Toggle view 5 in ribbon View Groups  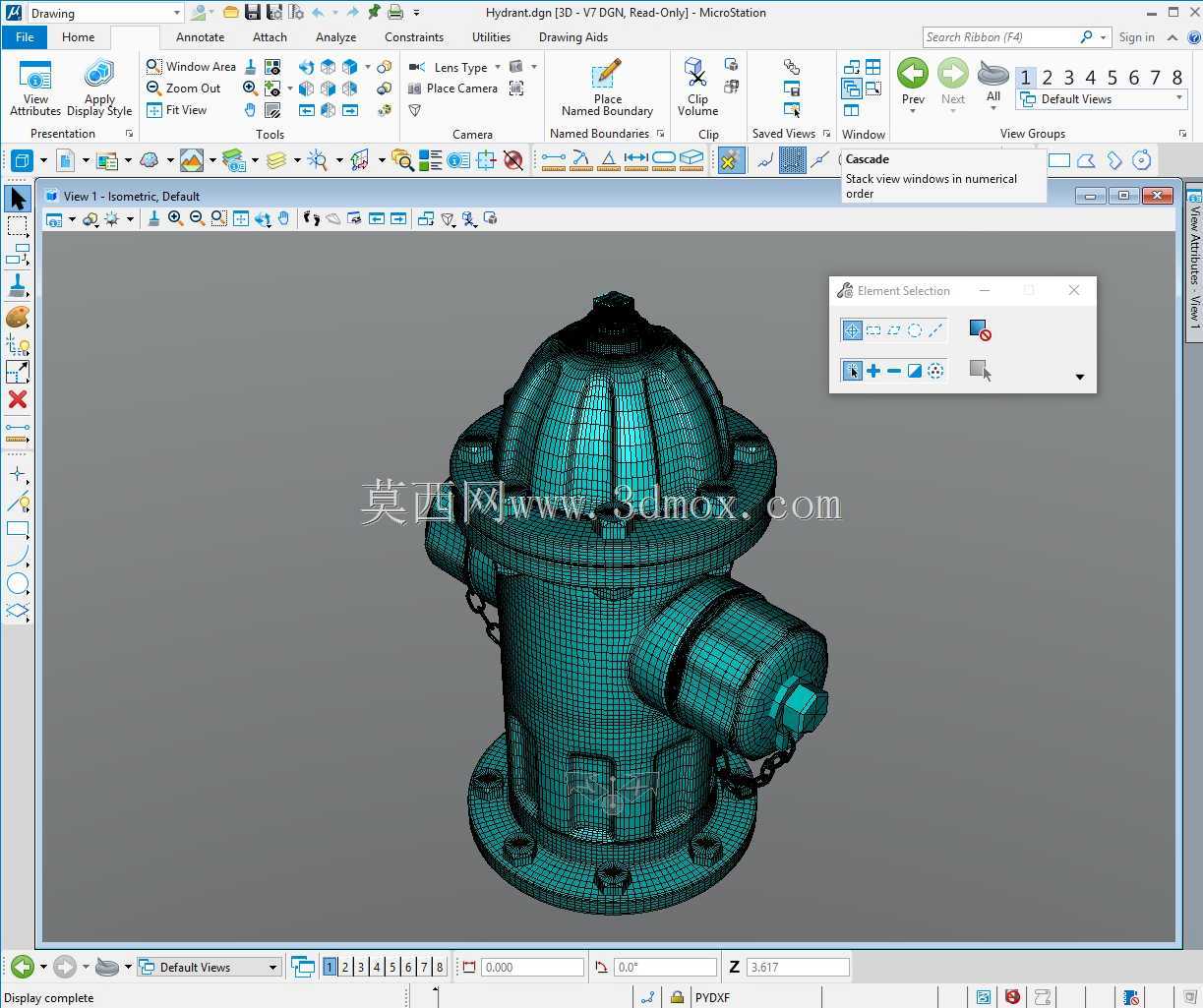coord(1112,77)
